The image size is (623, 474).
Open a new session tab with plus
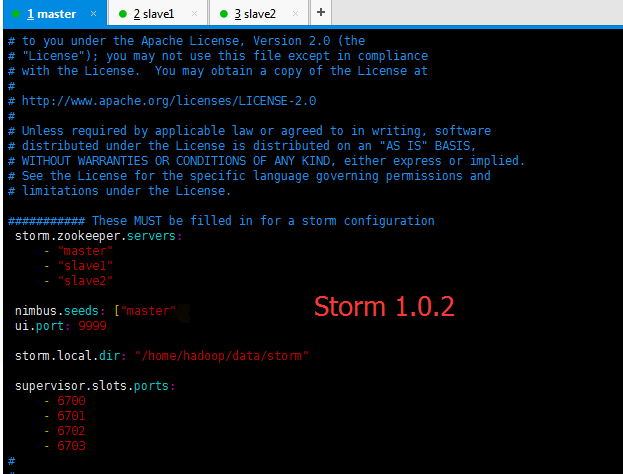[x=321, y=12]
